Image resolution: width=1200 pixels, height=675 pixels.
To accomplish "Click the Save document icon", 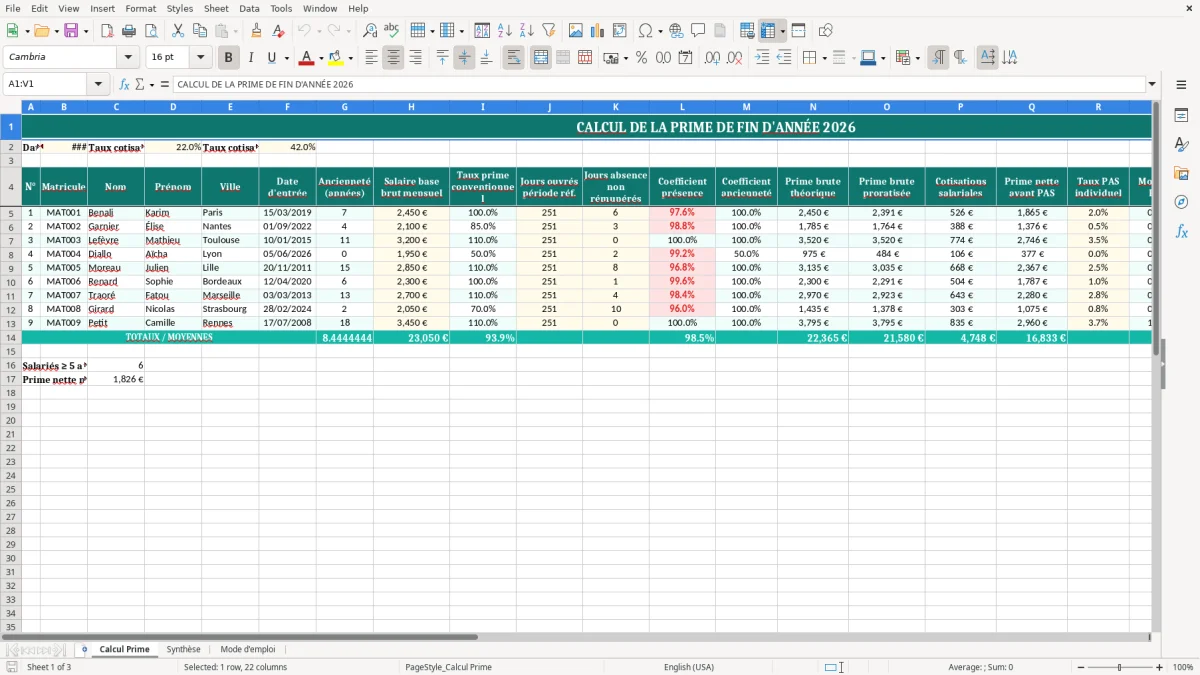I will tap(71, 31).
